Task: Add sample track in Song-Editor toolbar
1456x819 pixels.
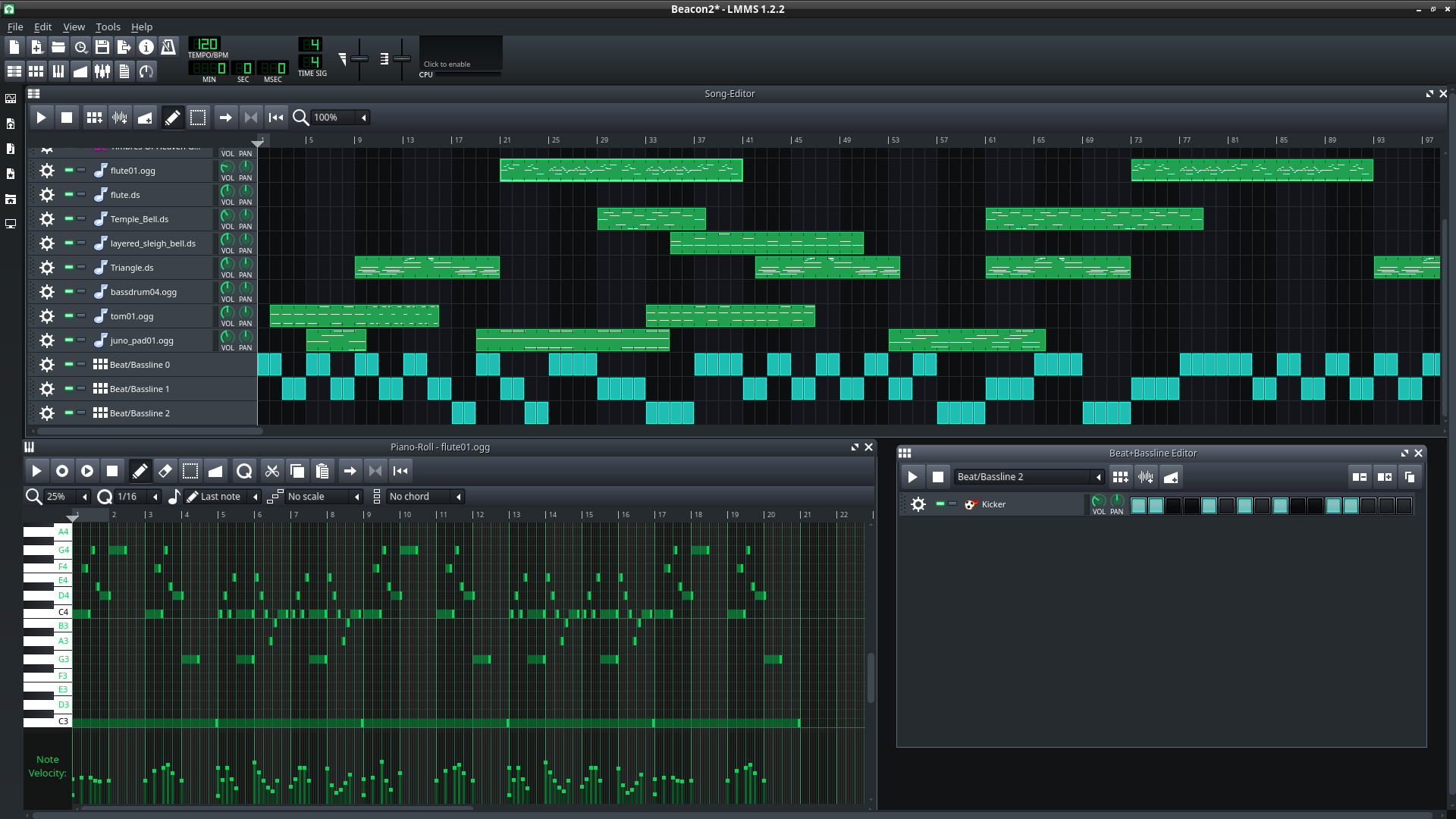Action: 120,118
